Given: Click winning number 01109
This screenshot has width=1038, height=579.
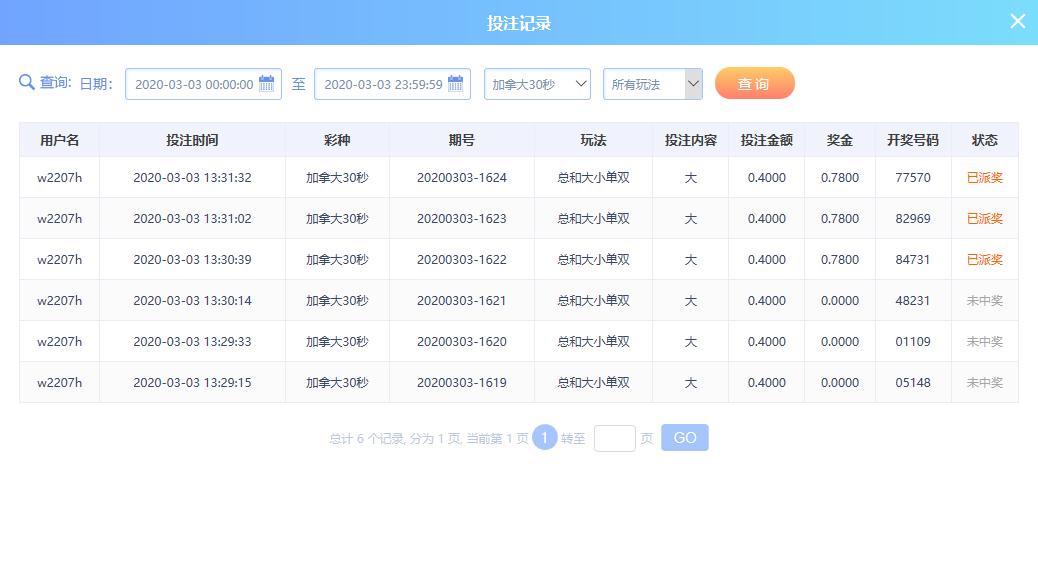Looking at the screenshot, I should pyautogui.click(x=913, y=341).
